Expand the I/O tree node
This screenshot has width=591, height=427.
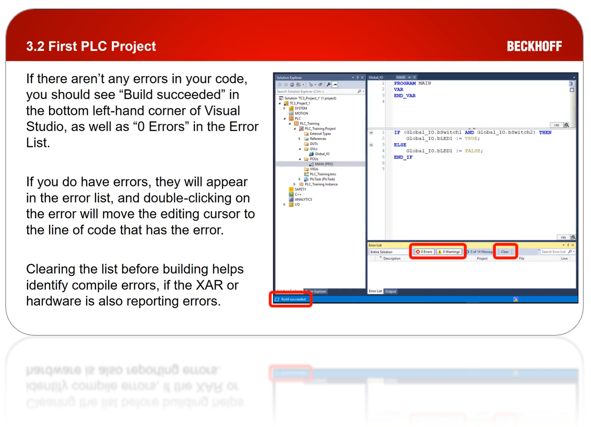(284, 204)
